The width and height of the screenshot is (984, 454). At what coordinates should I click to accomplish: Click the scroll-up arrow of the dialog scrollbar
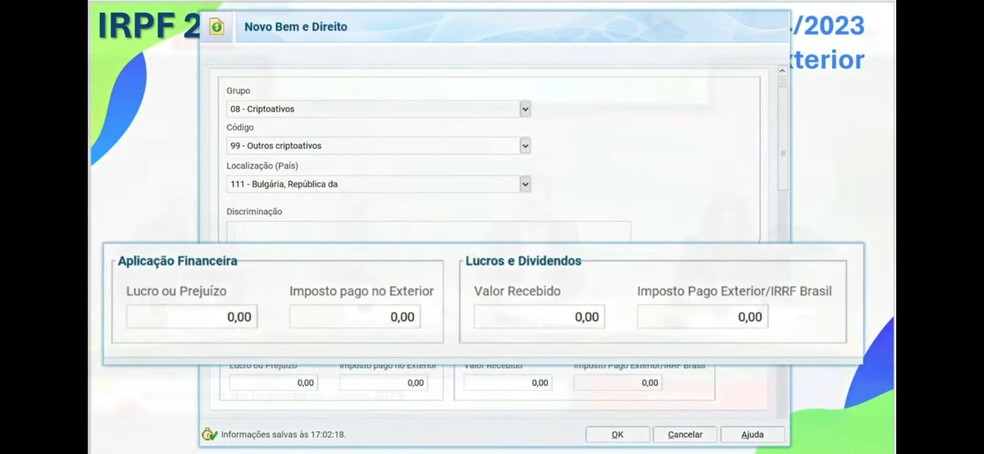(783, 72)
